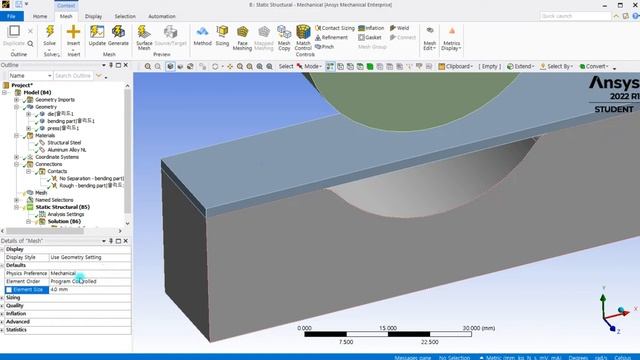Insert a Weld control
The image size is (640, 360).
399,28
